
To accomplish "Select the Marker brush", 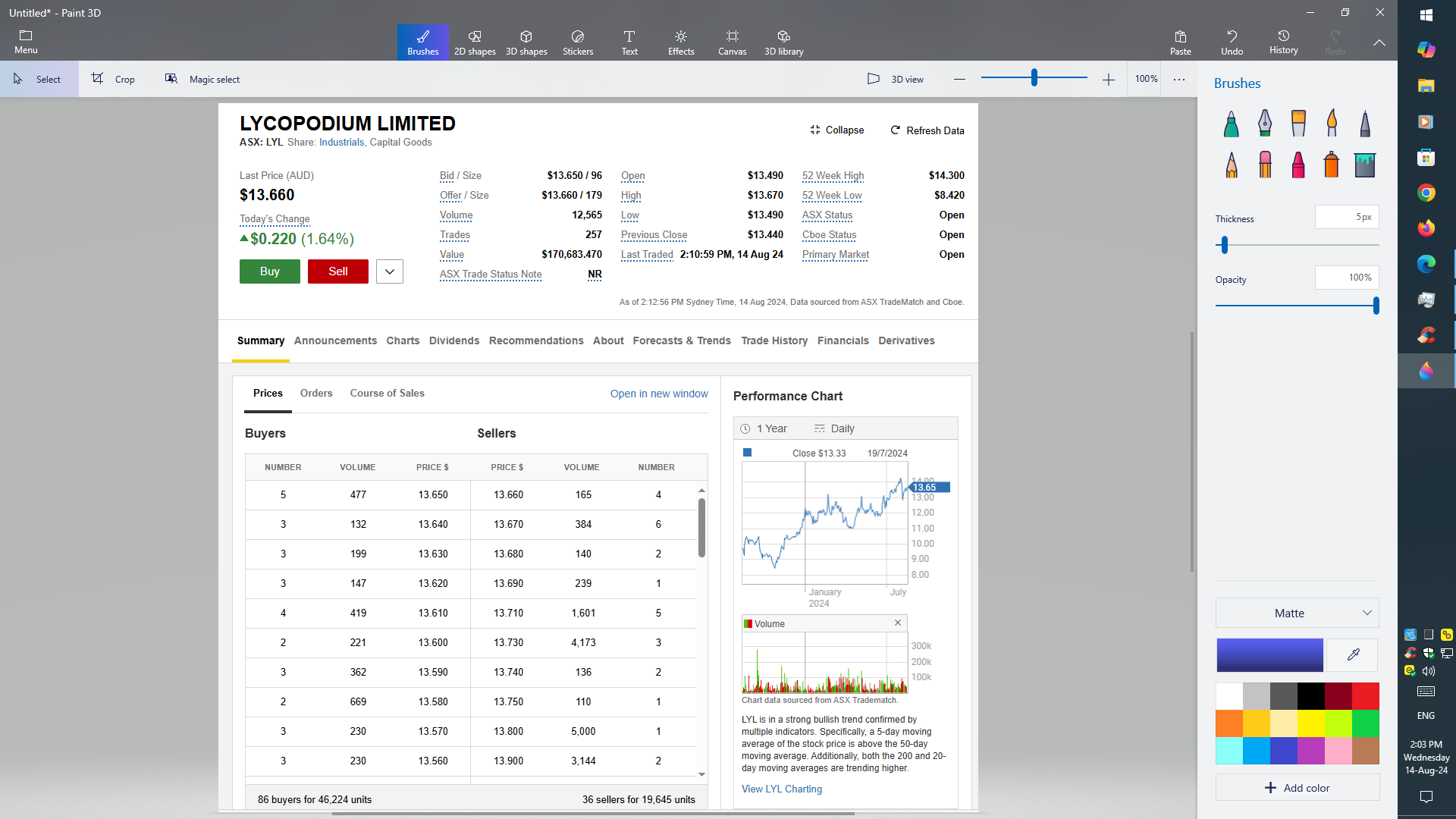I will click(x=1232, y=123).
